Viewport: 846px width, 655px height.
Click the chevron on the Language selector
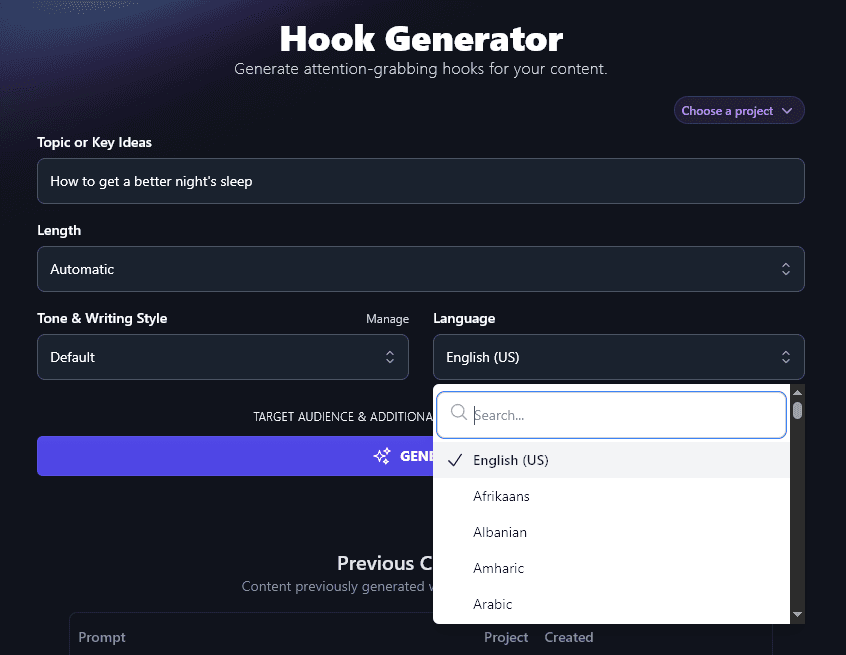(786, 357)
